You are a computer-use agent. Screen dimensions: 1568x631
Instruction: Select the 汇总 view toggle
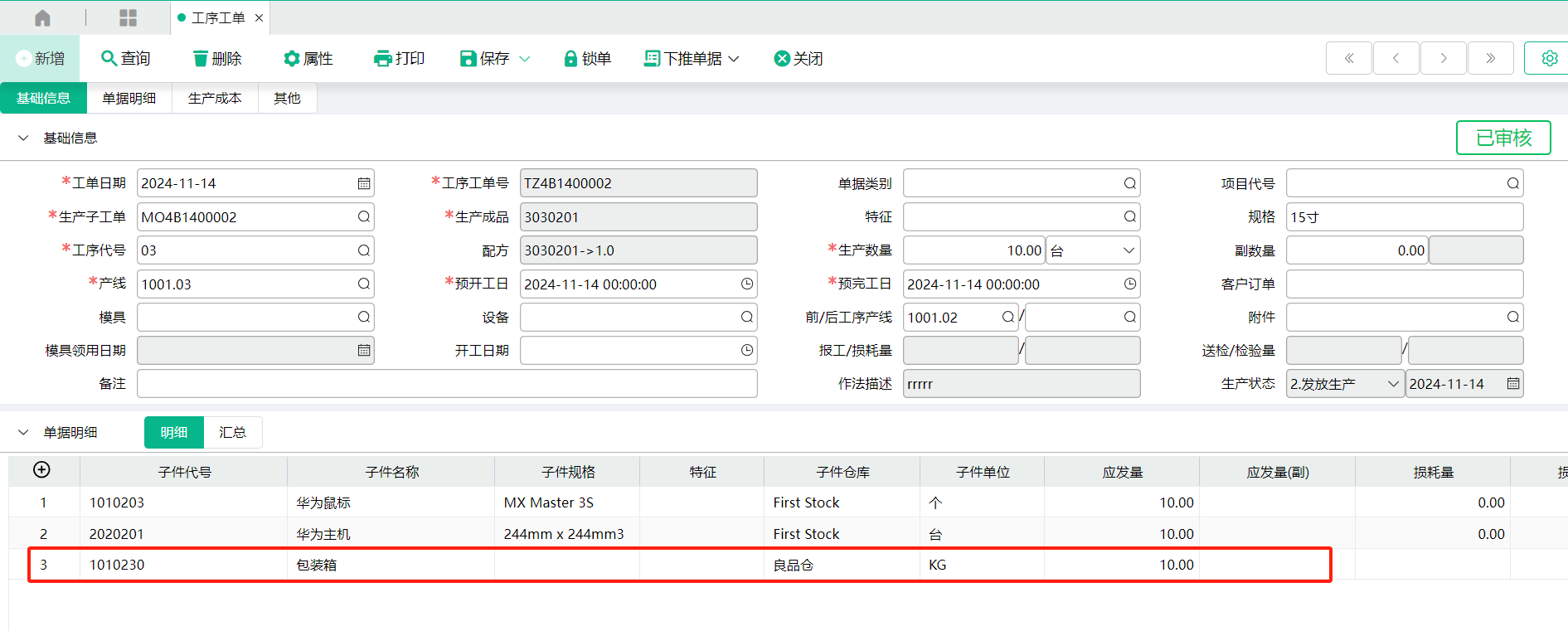pyautogui.click(x=232, y=432)
